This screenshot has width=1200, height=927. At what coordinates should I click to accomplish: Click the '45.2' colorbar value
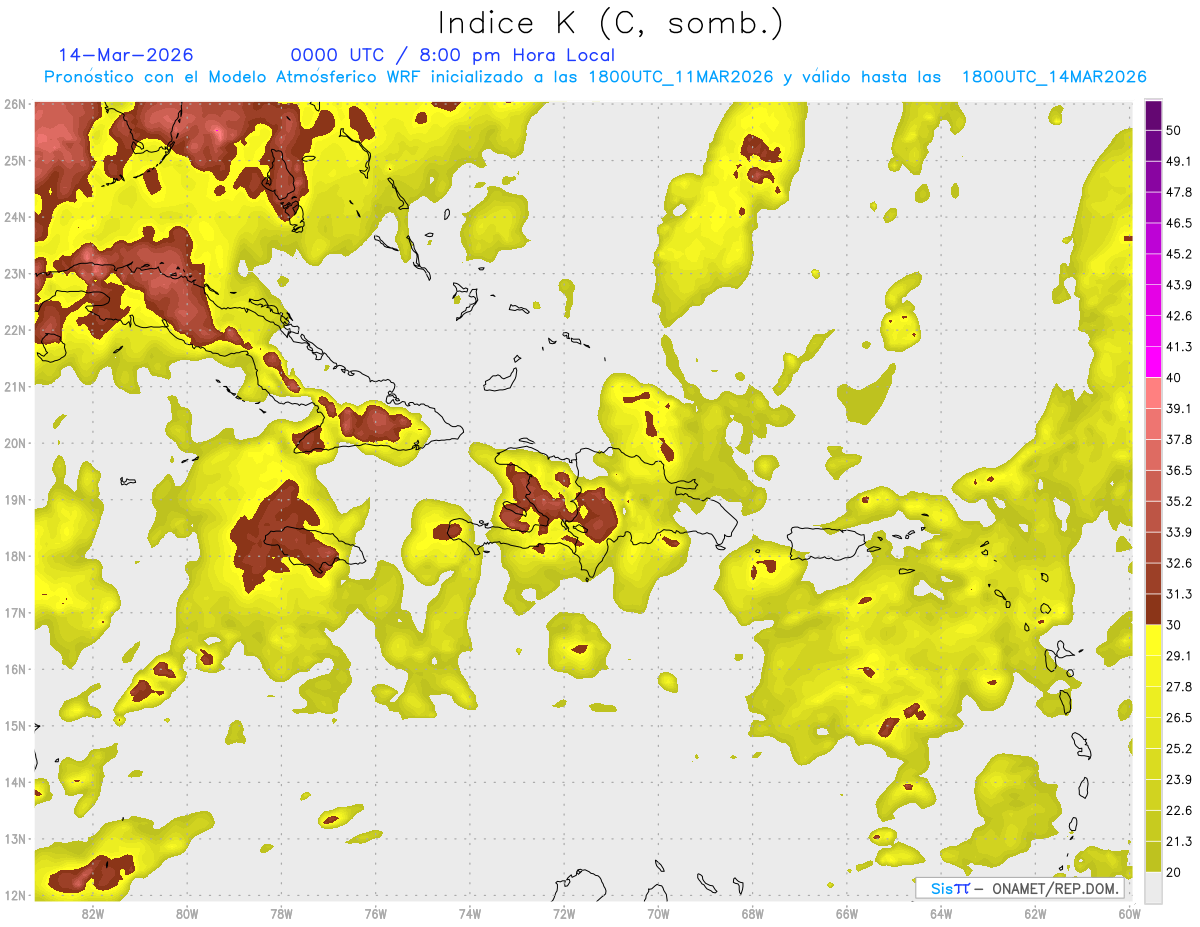(x=1179, y=254)
